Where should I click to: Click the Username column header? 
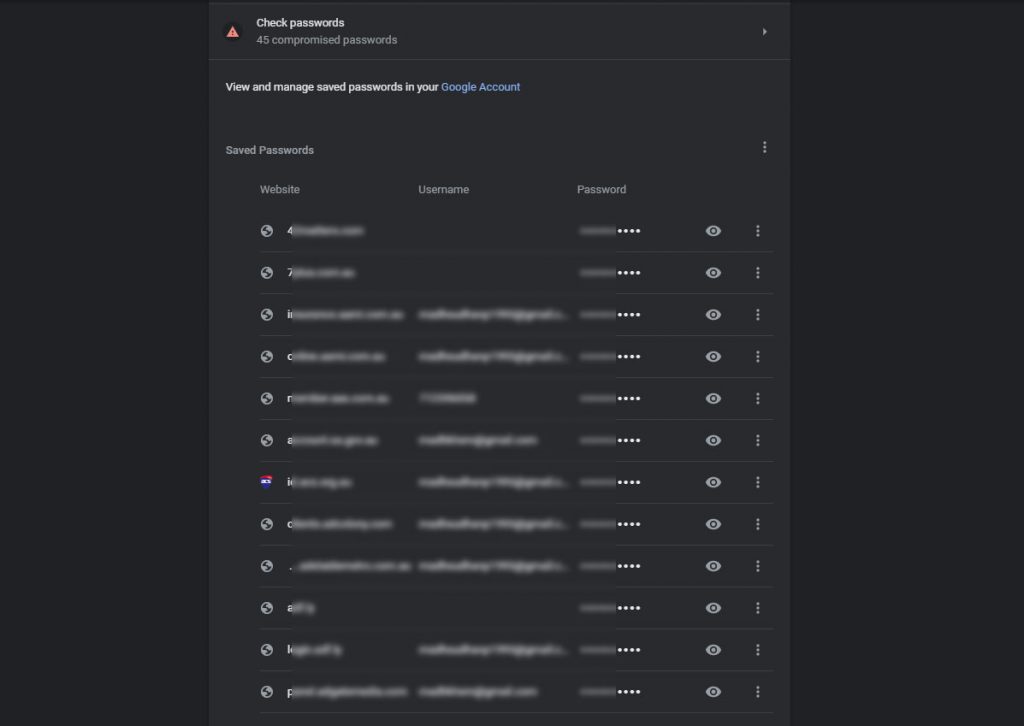point(443,189)
